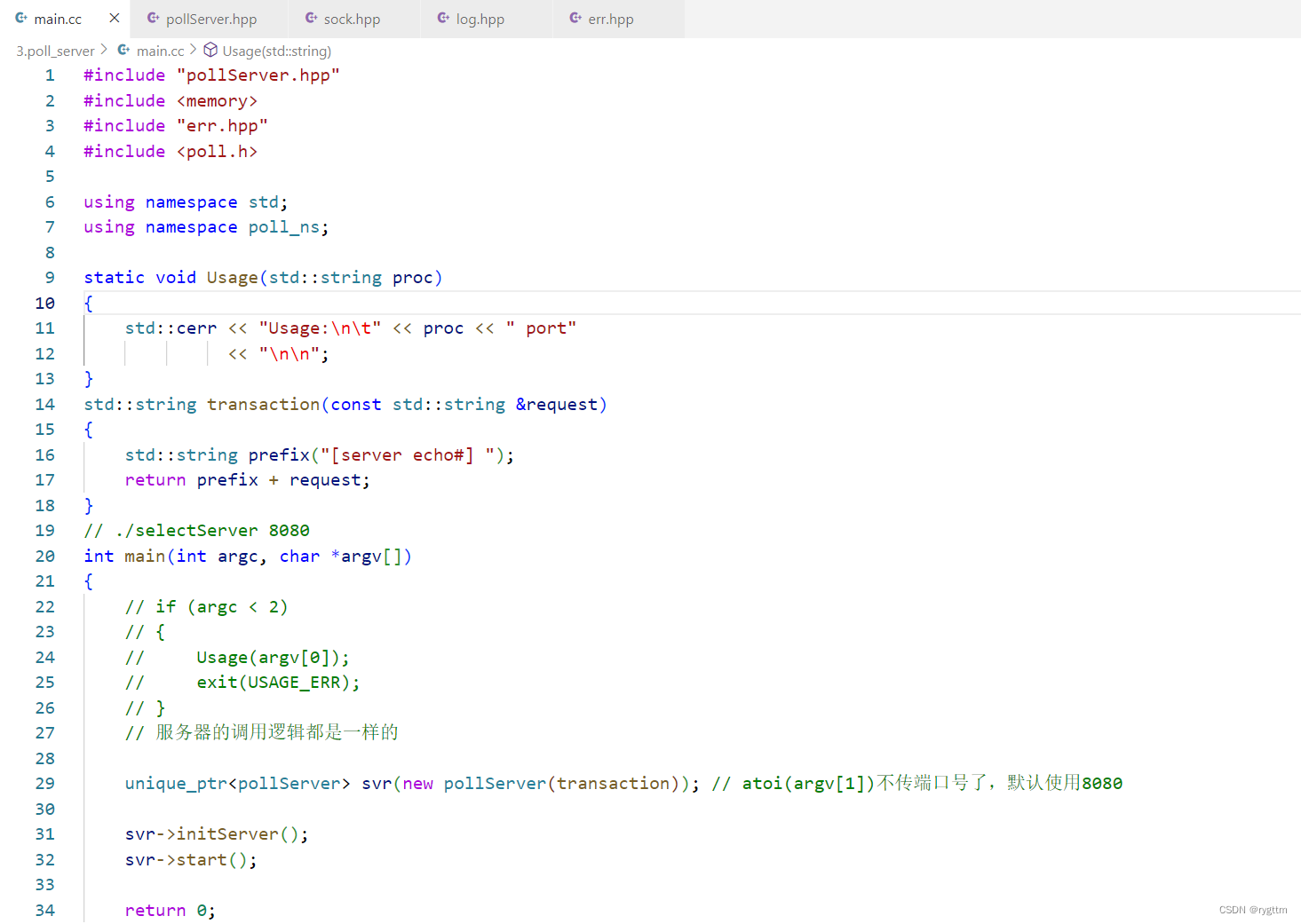Click the Usage function name on line 9
The width and height of the screenshot is (1301, 924).
click(x=232, y=278)
